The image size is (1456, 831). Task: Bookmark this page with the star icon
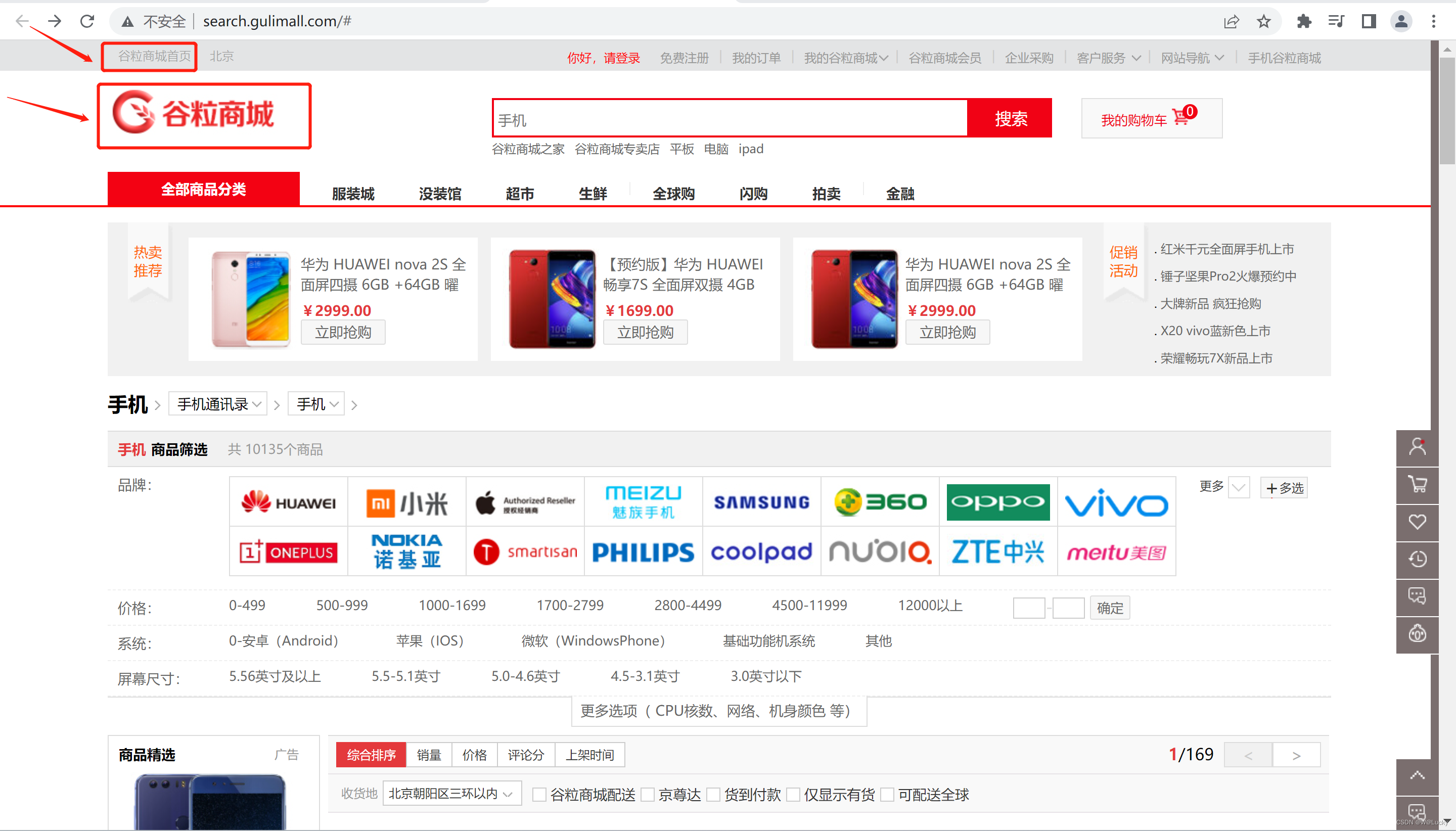[x=1263, y=22]
